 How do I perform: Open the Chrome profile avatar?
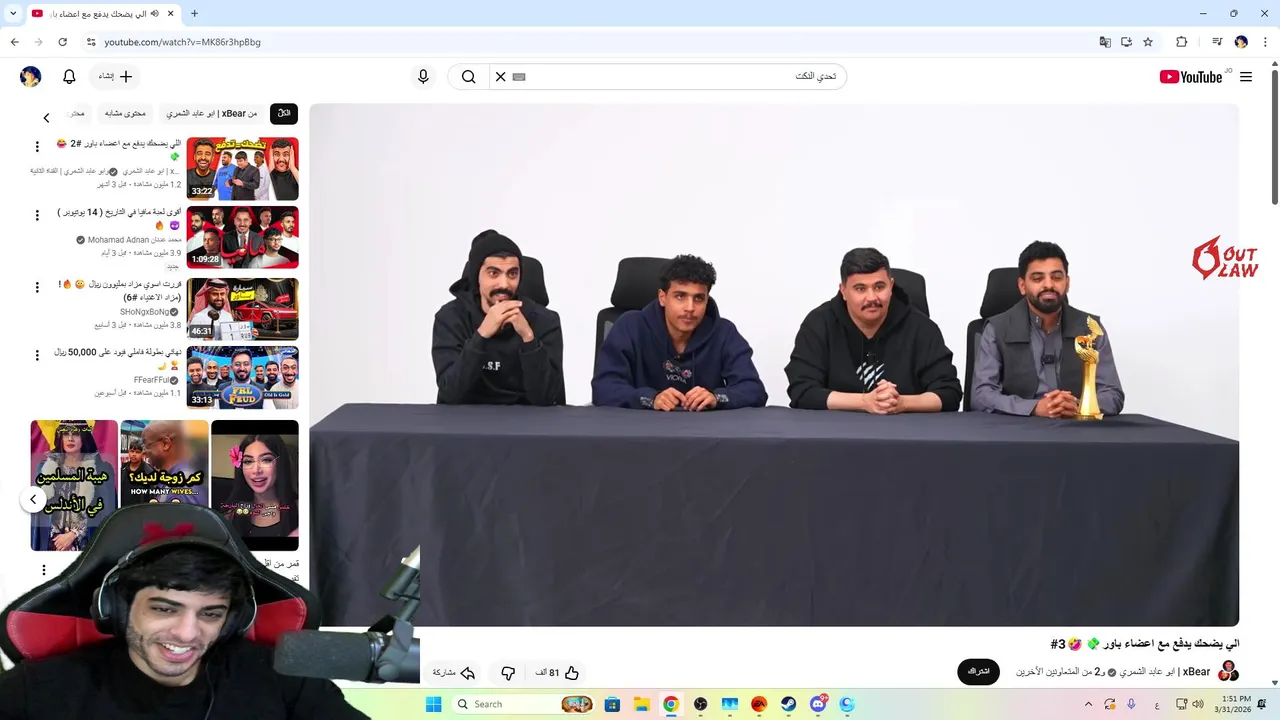point(1241,42)
